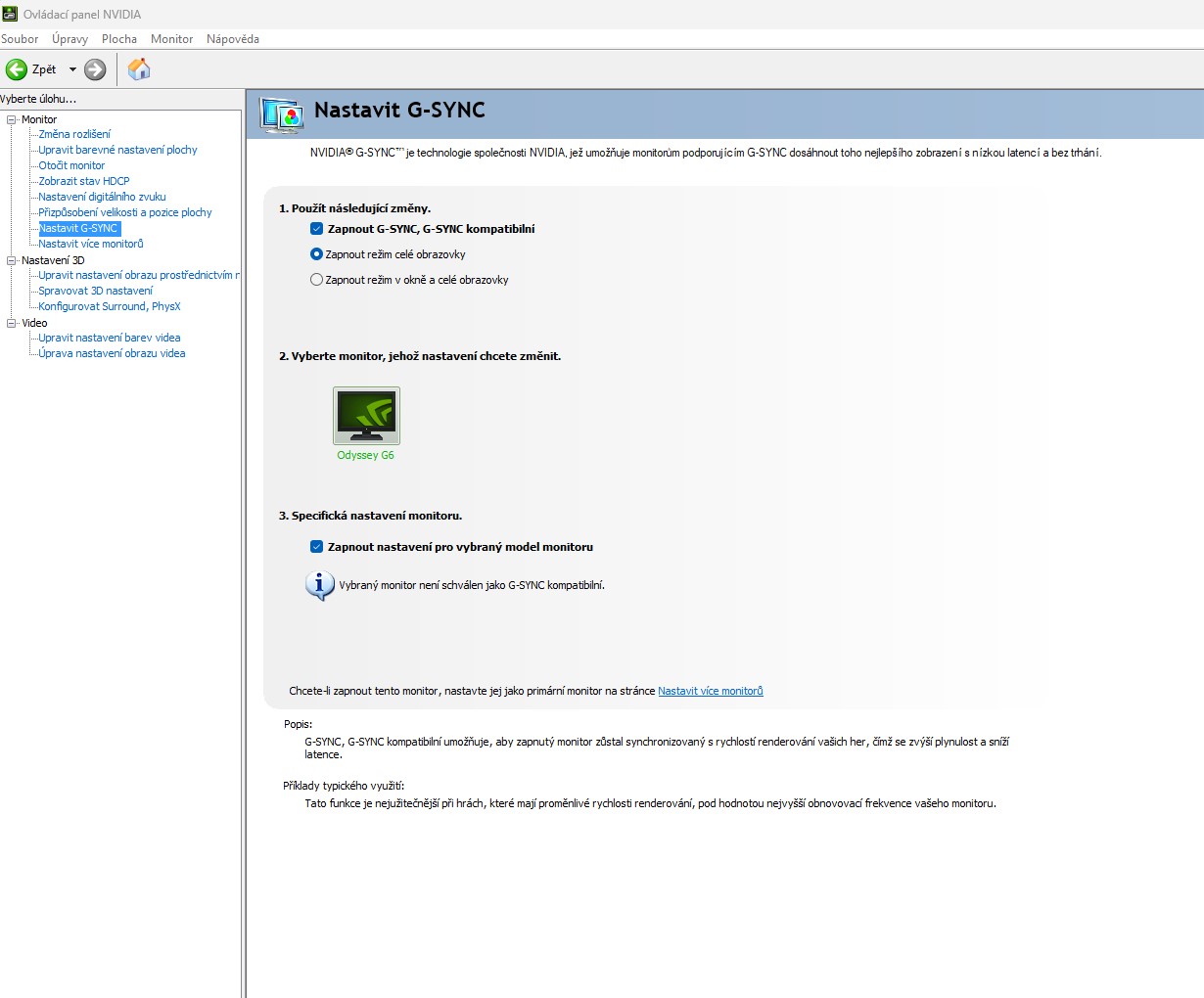Open Otočit monitor task
1204x998 pixels.
pos(71,165)
